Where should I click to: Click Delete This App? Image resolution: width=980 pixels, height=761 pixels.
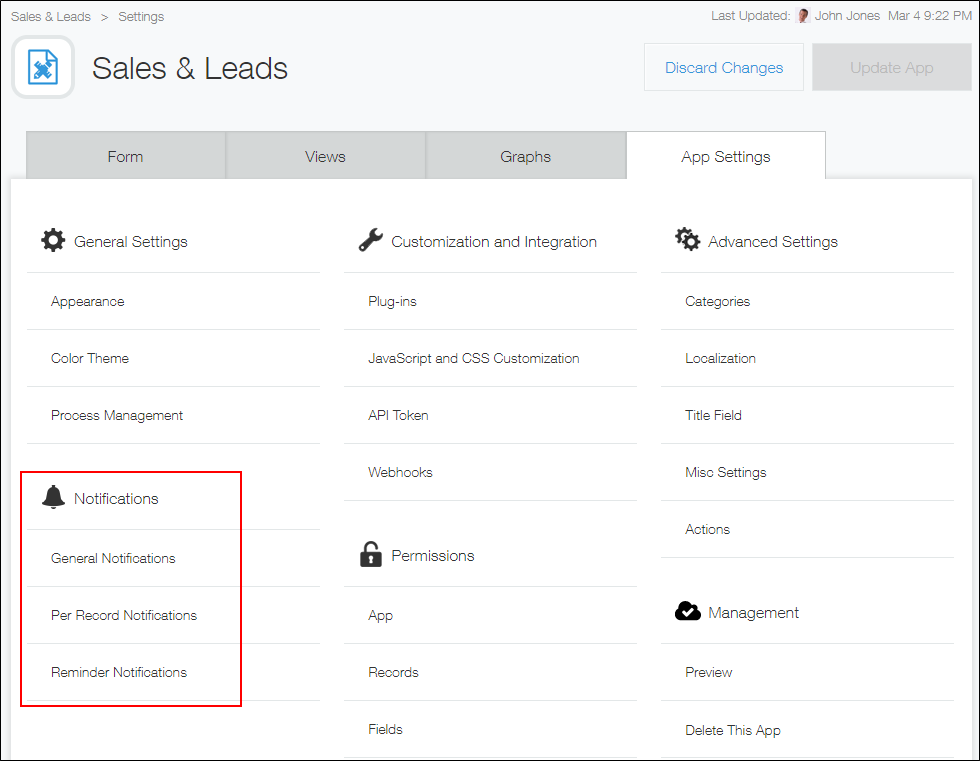coord(733,730)
